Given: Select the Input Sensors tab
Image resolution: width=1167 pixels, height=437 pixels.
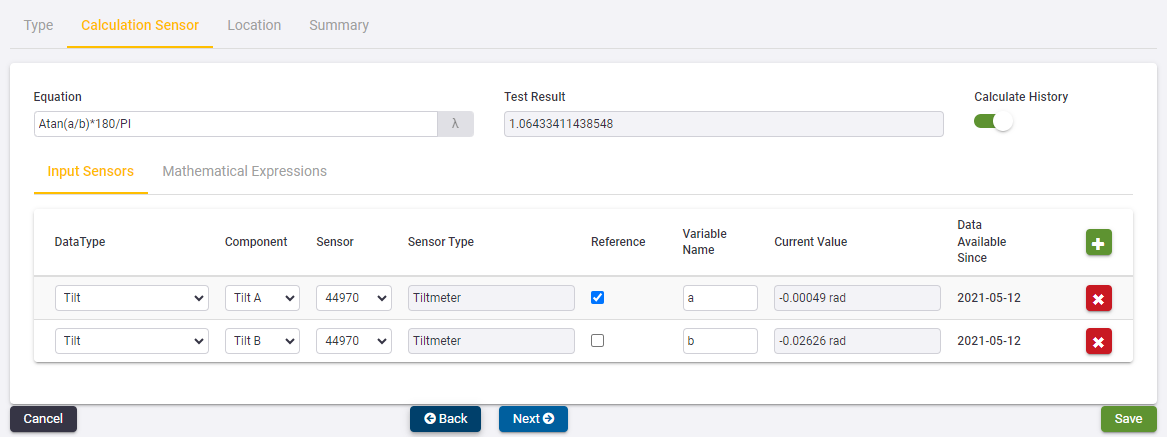Looking at the screenshot, I should click(x=91, y=171).
